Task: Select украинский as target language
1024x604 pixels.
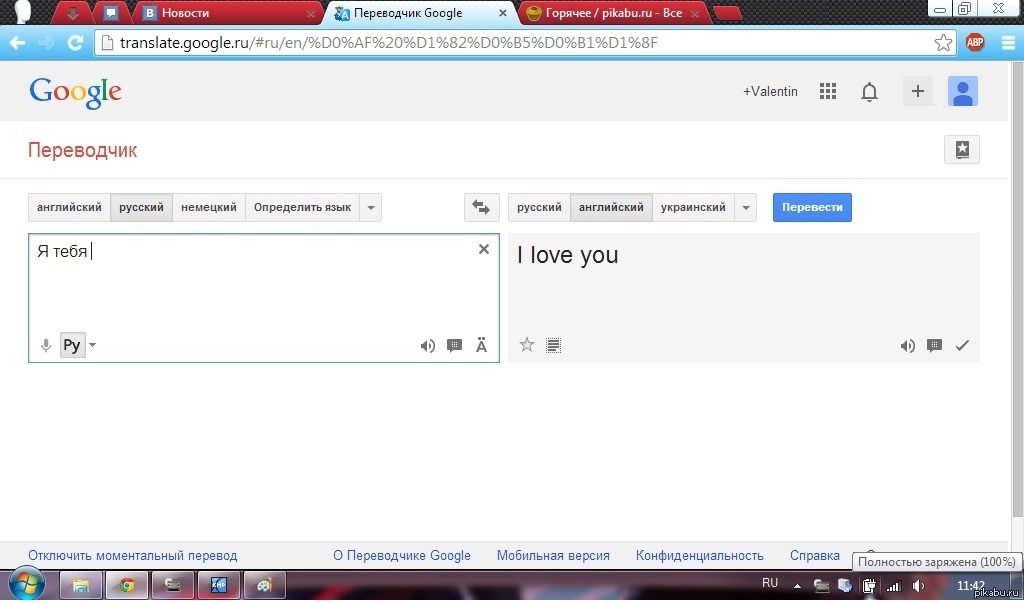Action: 694,208
